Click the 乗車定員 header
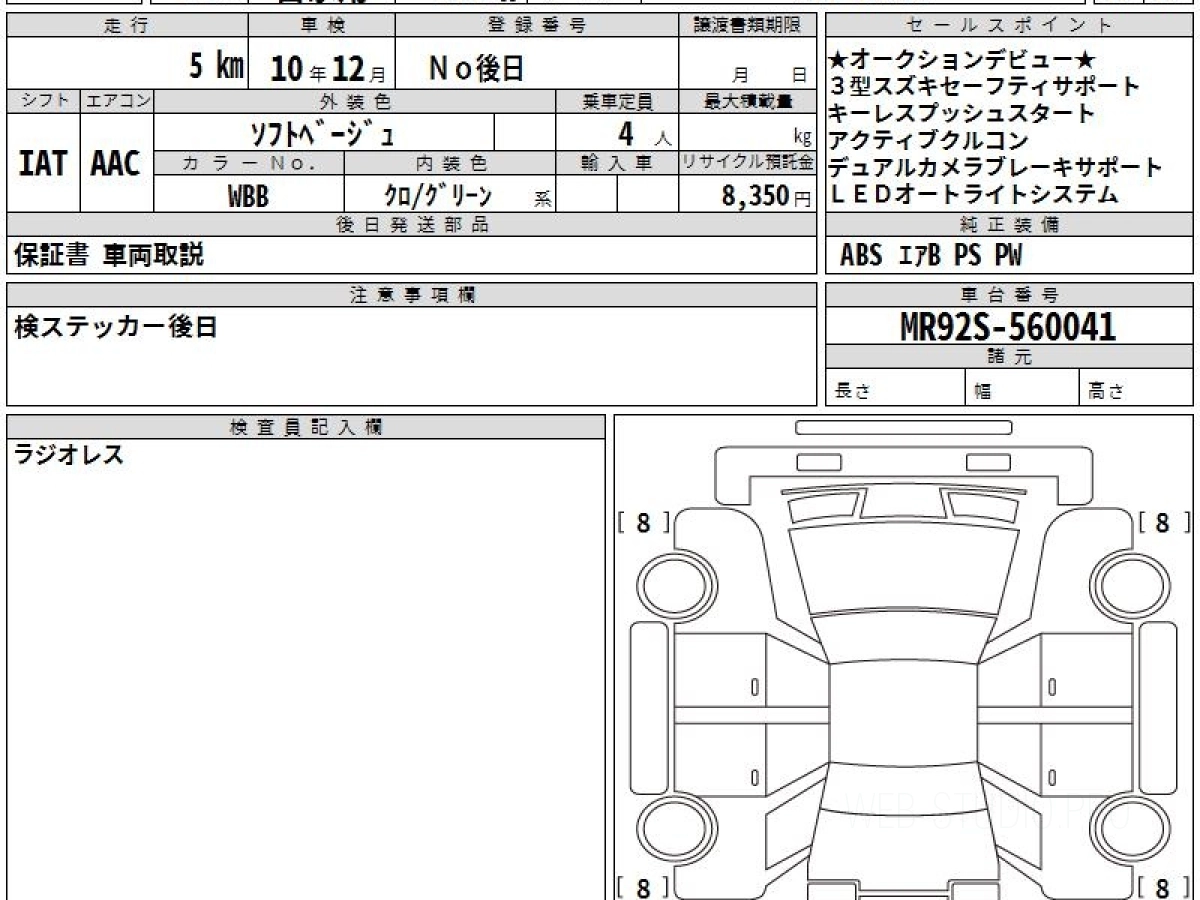Screen dimensions: 1200x900 coord(617,101)
